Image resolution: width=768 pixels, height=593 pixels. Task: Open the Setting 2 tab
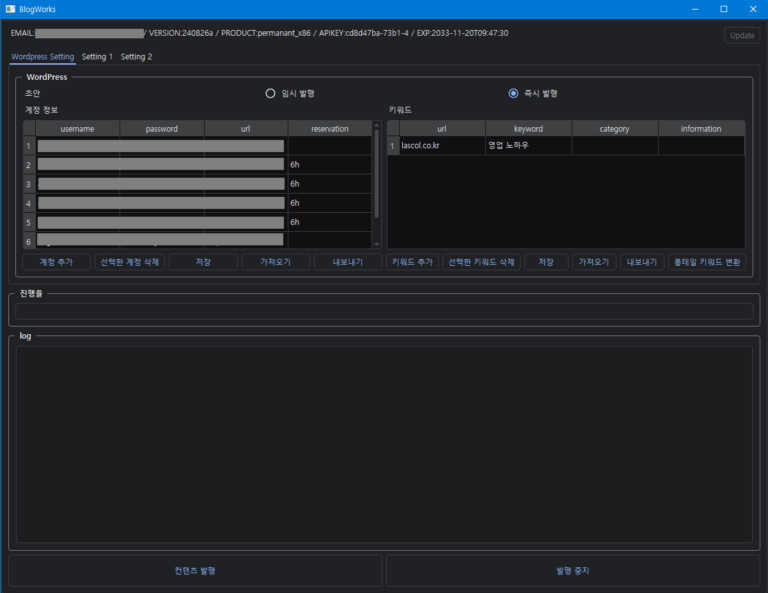(136, 57)
